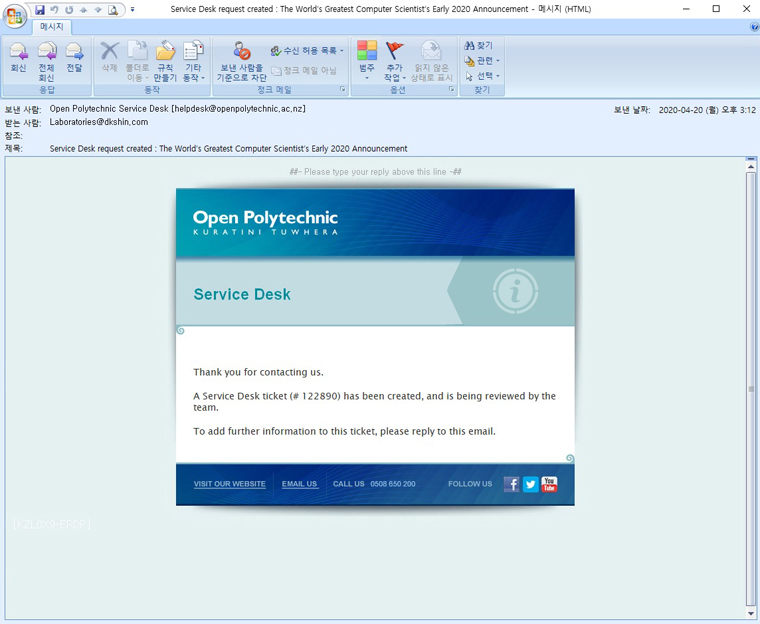Open 범주 categorize color dropdown
Viewport: 760px width, 624px height.
367,61
